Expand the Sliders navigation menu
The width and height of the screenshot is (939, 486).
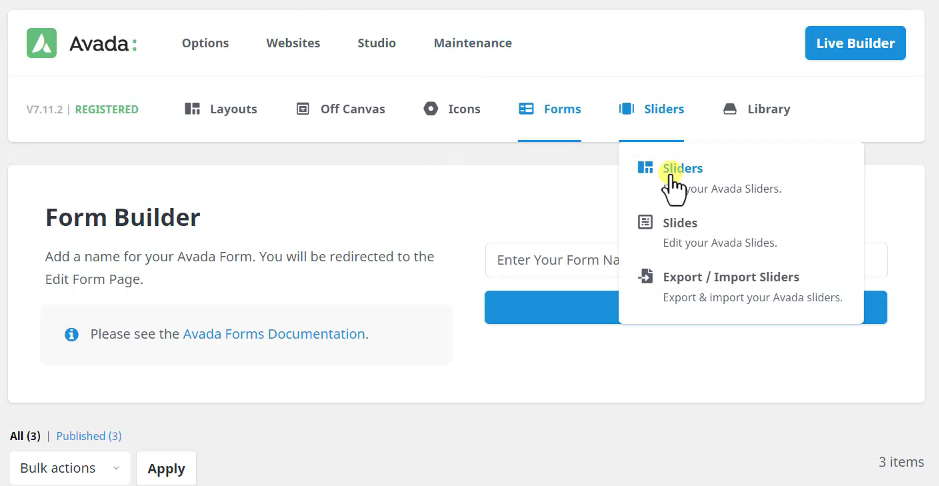pyautogui.click(x=652, y=109)
